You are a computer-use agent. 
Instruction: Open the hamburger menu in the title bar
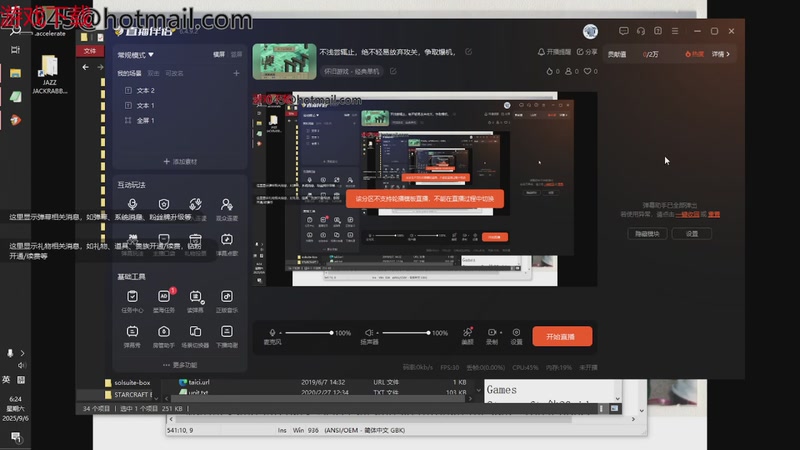click(x=675, y=31)
